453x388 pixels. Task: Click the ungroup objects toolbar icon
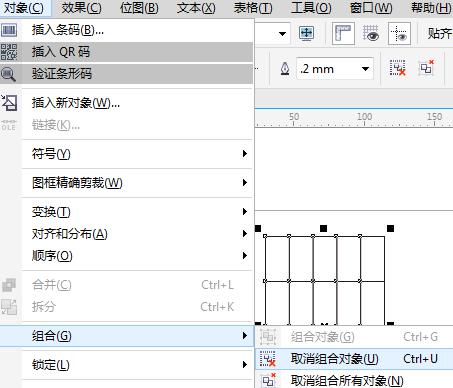coord(398,68)
